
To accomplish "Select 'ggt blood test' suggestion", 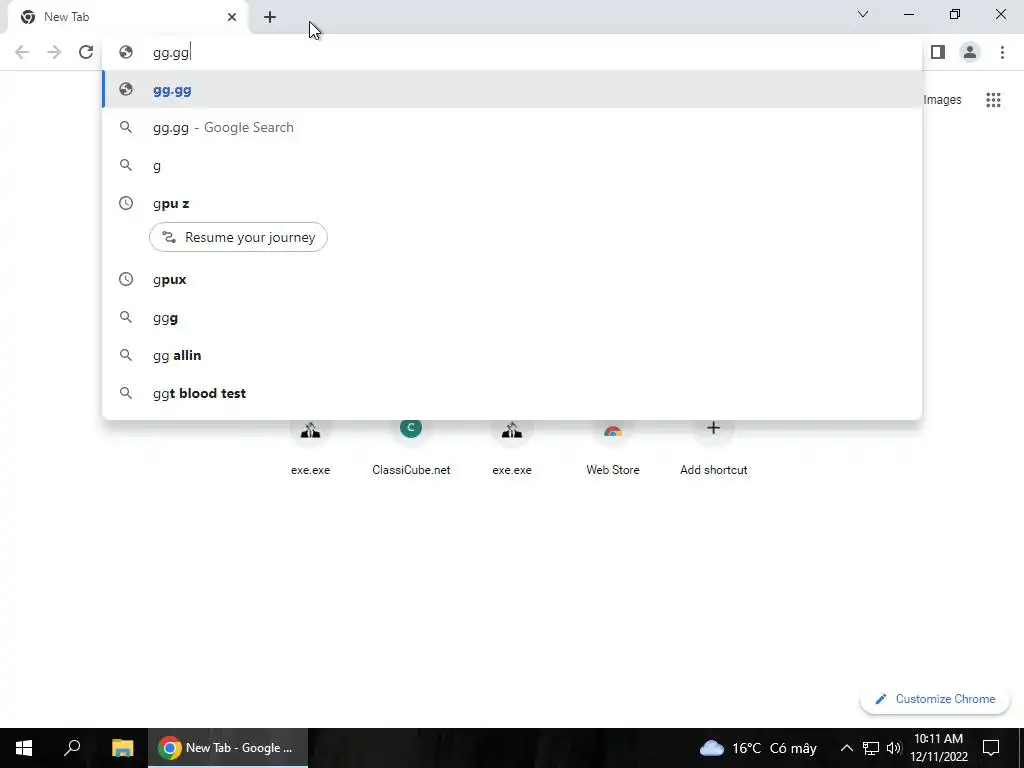I will tap(512, 393).
